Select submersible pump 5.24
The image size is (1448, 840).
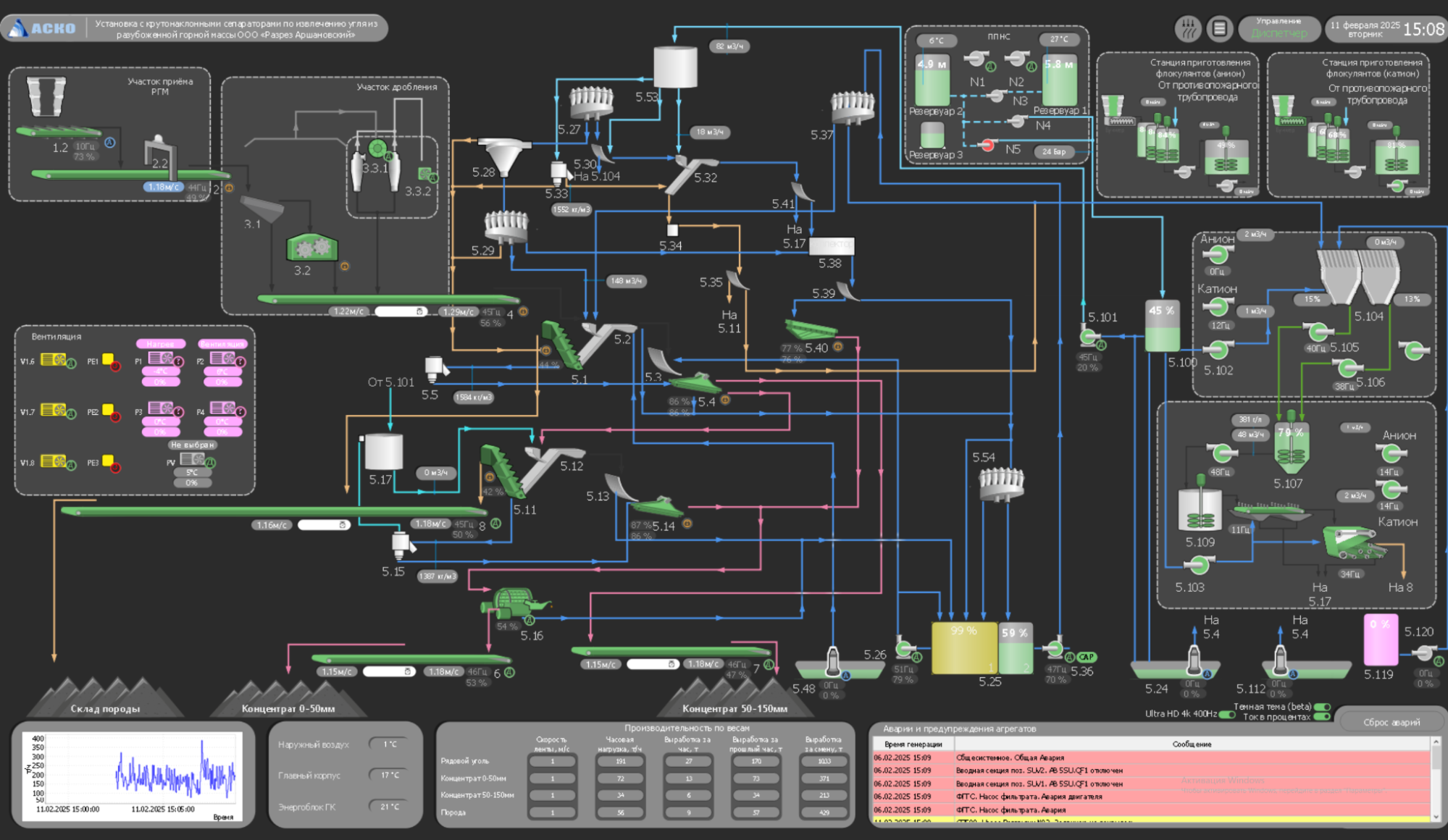tap(1194, 659)
